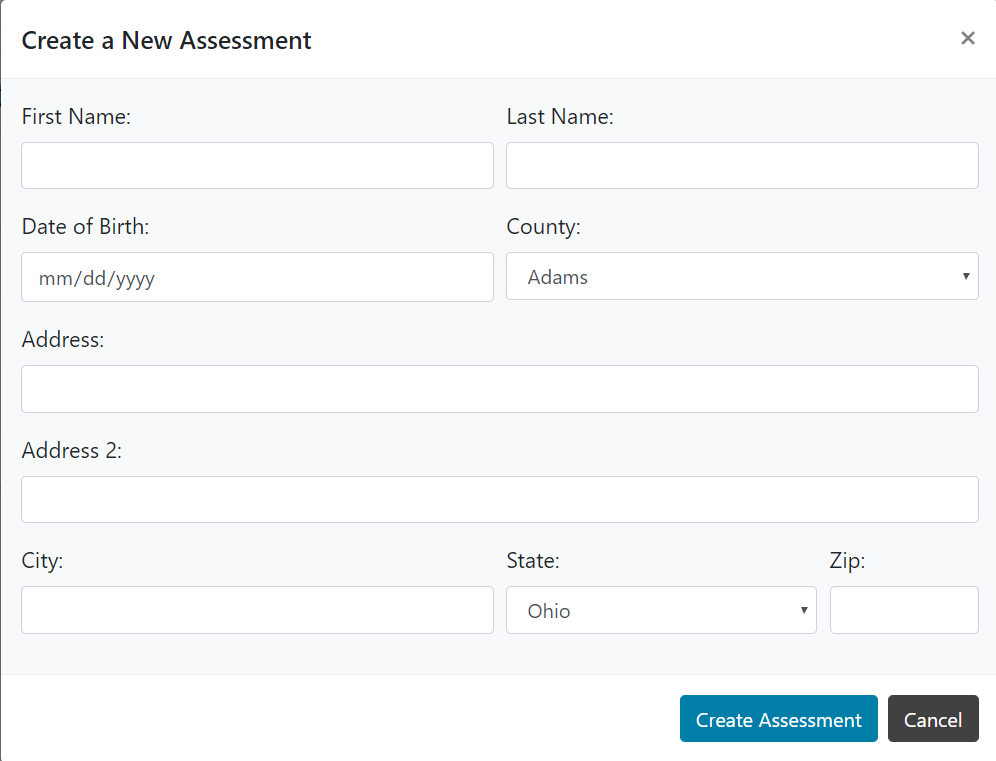The height and width of the screenshot is (761, 996).
Task: Click the "Last Name:" label text
Action: [x=560, y=117]
